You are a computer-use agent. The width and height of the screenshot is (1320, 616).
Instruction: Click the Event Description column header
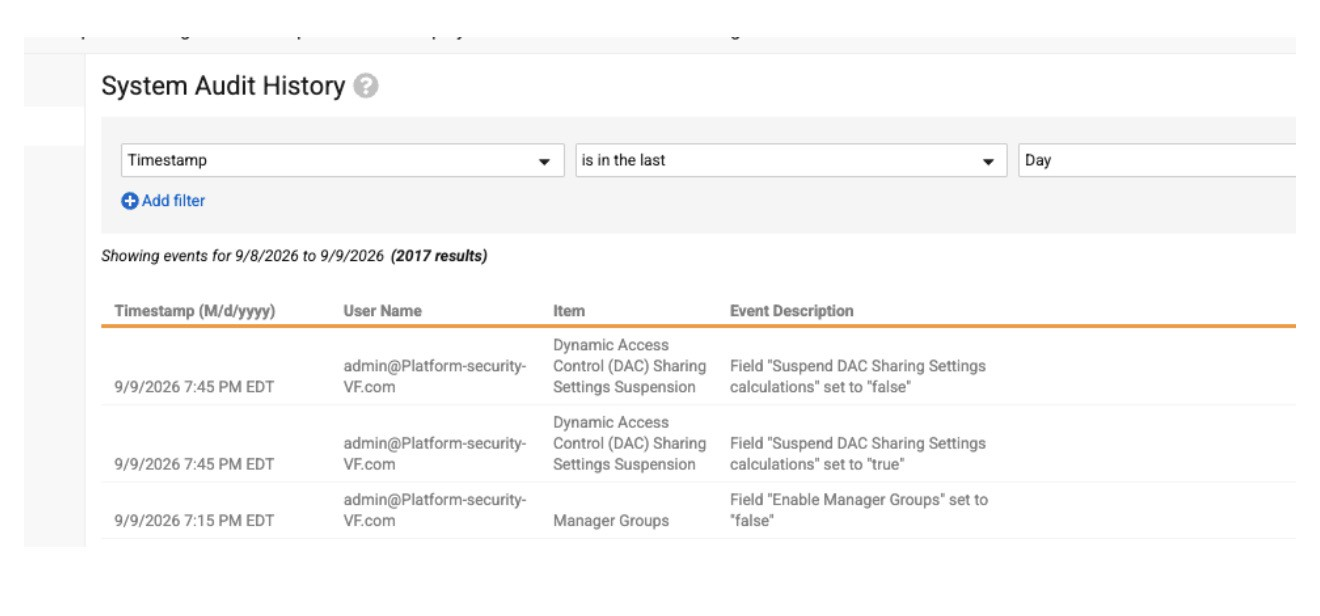pos(792,311)
